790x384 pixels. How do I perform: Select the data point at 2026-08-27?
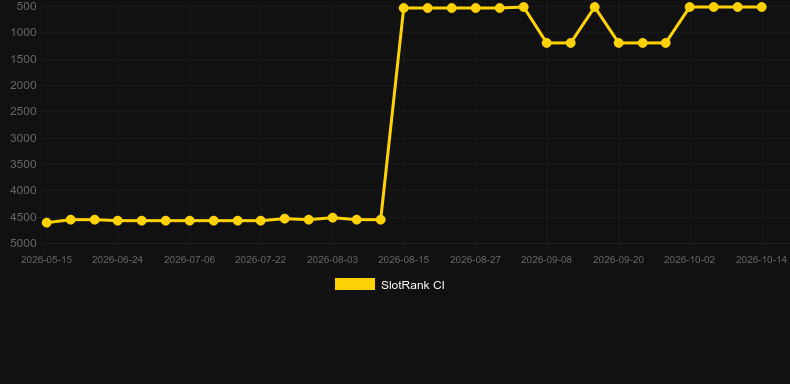click(475, 8)
